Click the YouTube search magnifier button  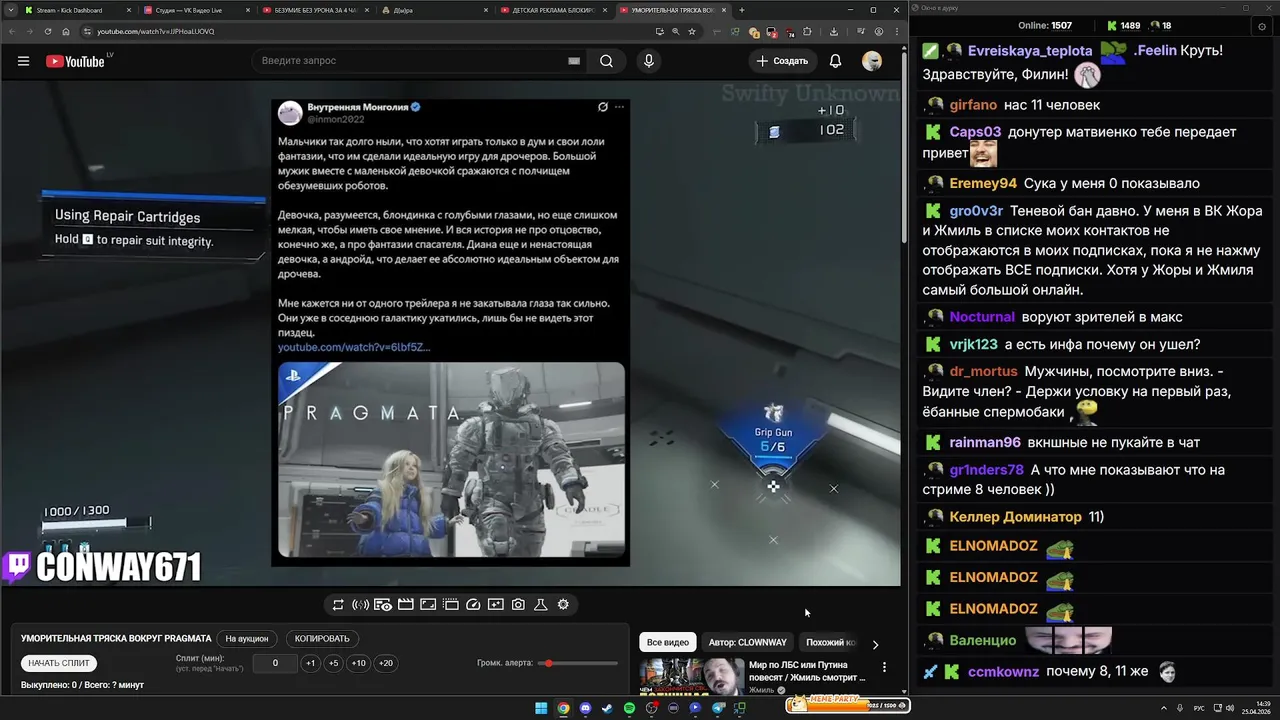pyautogui.click(x=606, y=61)
